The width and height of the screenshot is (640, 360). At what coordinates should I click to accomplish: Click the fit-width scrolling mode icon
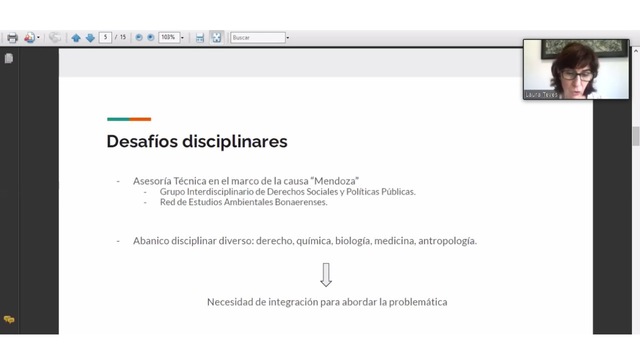pyautogui.click(x=200, y=38)
